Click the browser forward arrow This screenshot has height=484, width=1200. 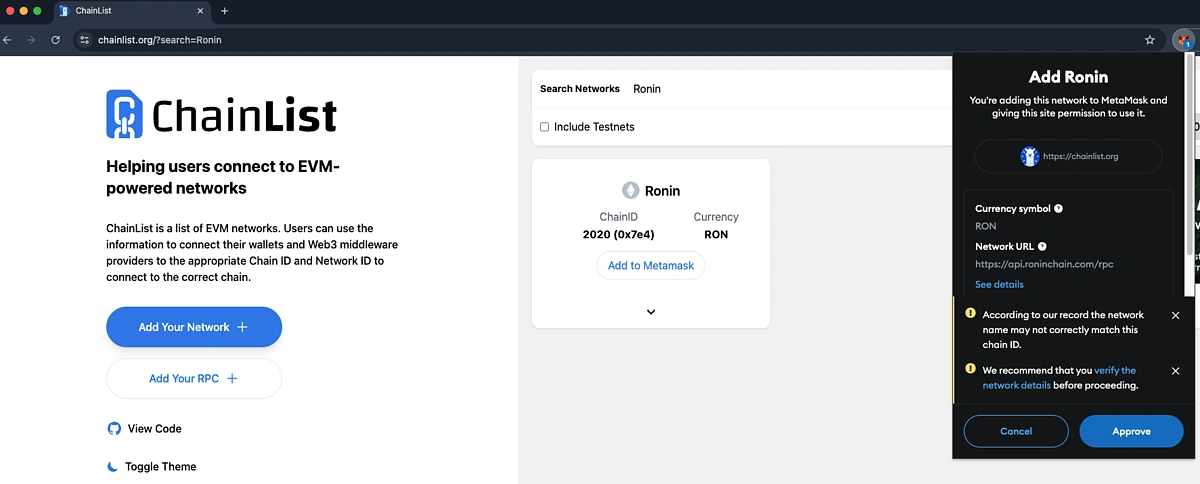click(31, 40)
